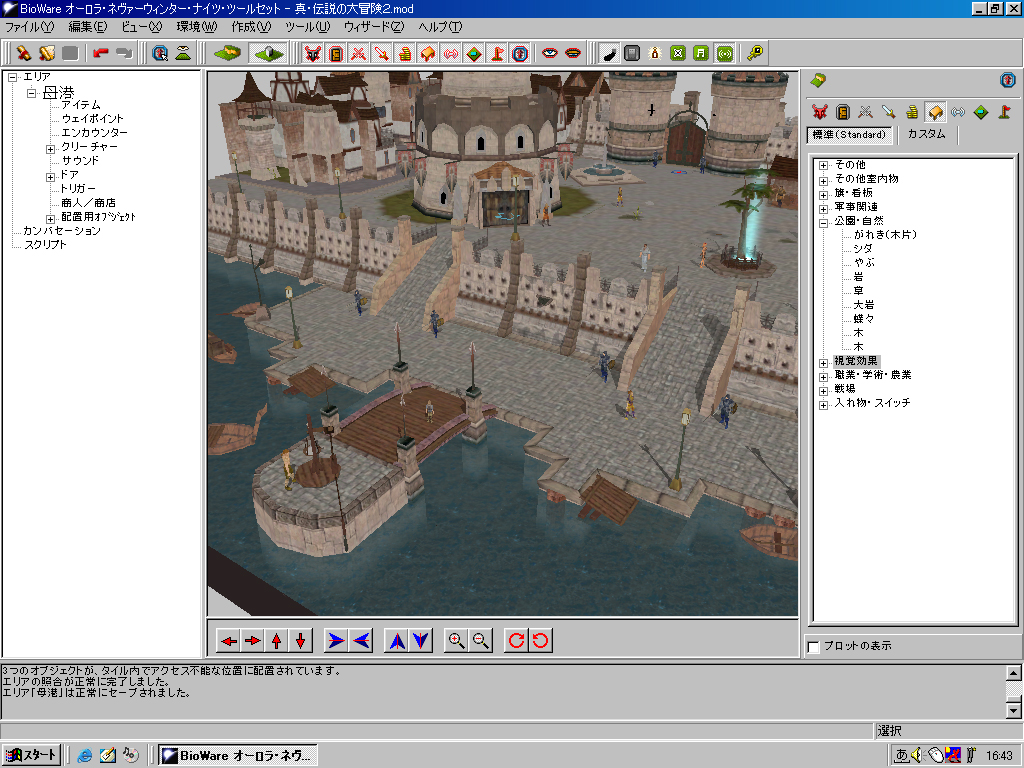Switch to the カスタム tab
1024x768 pixels.
click(926, 134)
